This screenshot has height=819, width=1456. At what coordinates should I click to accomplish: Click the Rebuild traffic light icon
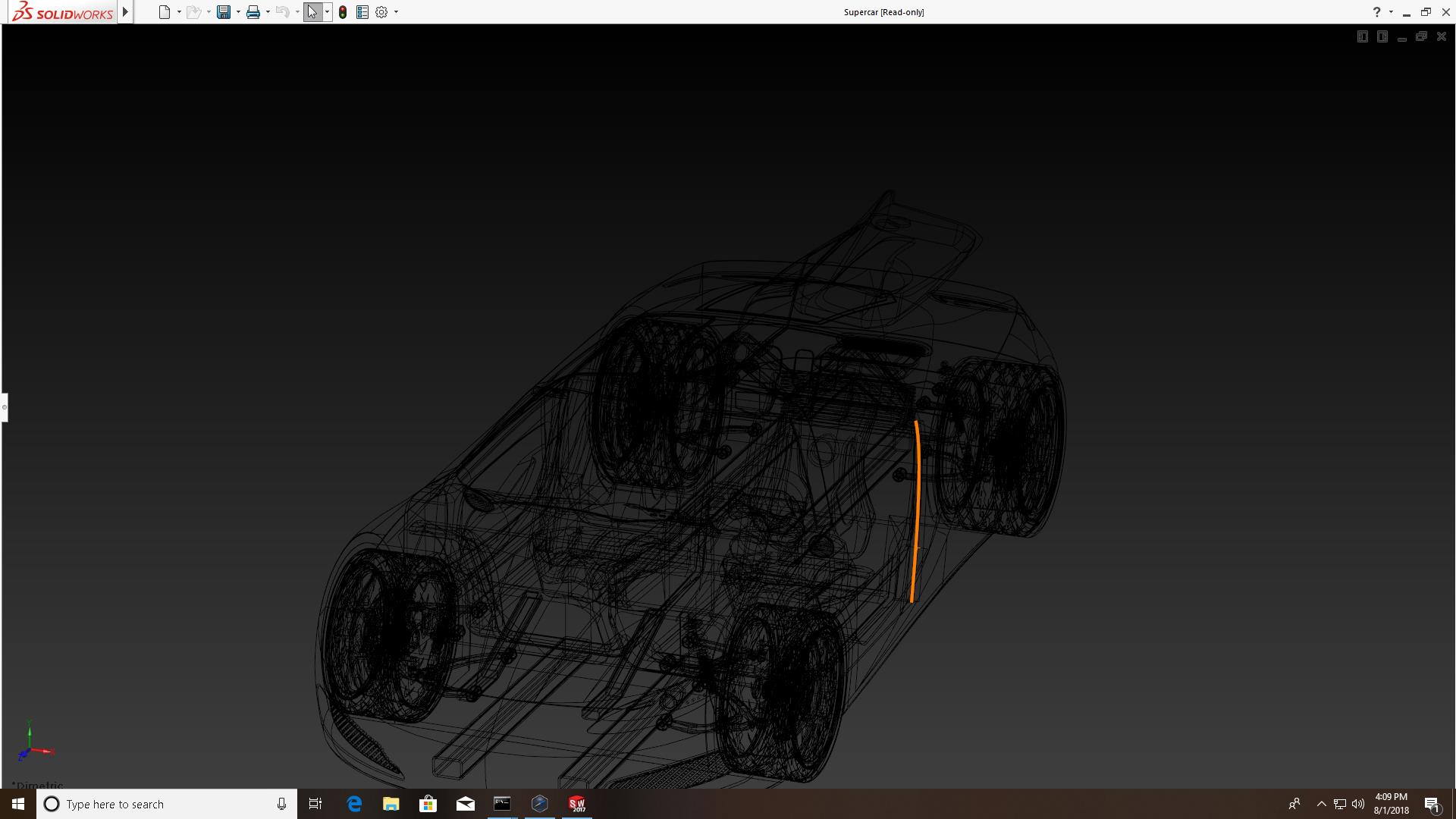[x=343, y=12]
